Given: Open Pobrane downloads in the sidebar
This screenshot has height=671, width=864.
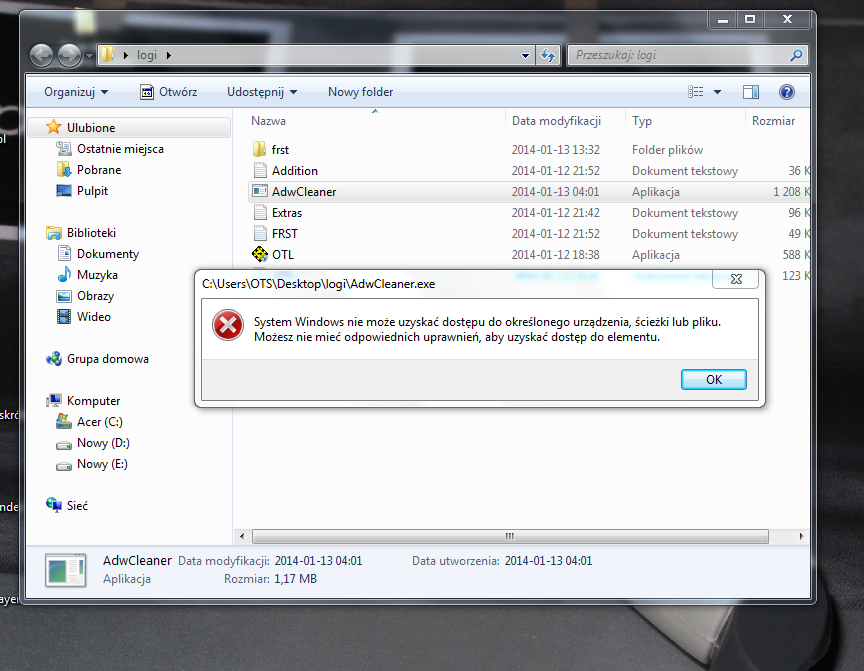Looking at the screenshot, I should click(89, 170).
